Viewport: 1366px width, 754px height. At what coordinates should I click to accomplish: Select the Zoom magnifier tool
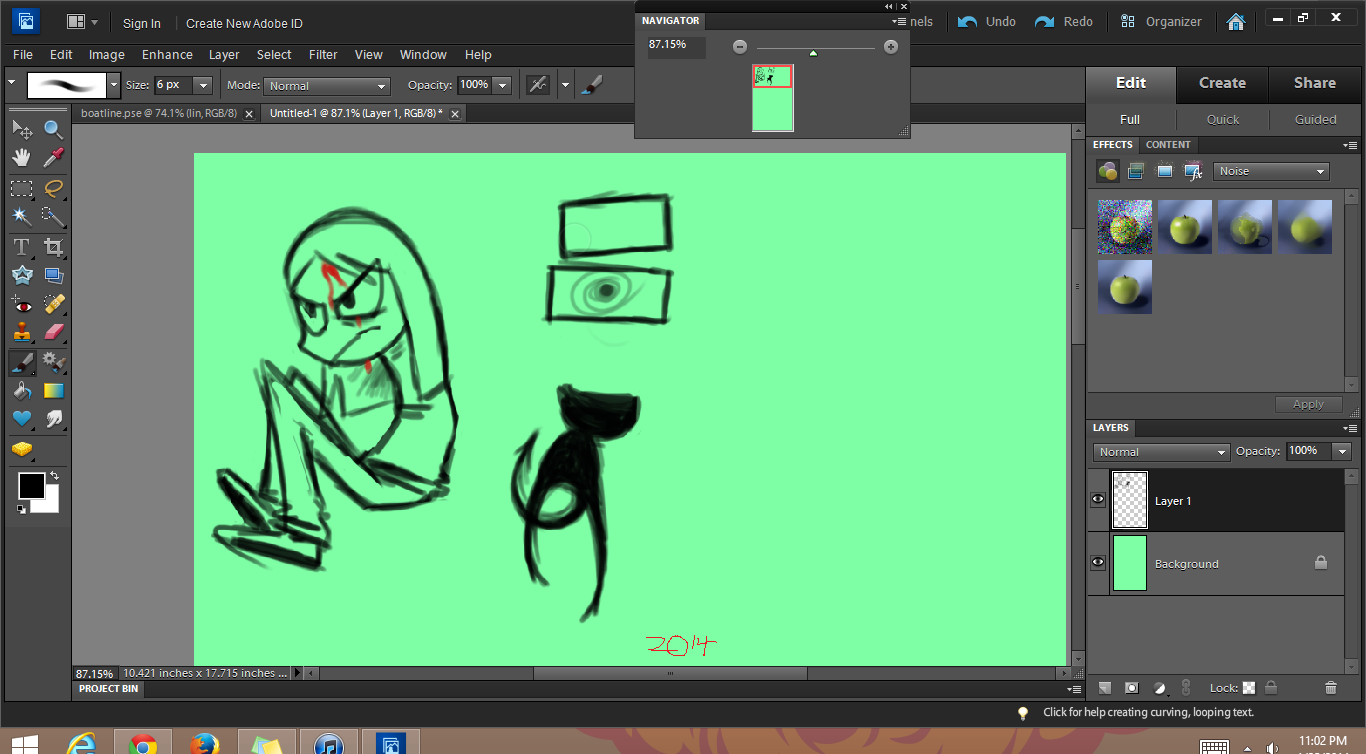[x=54, y=129]
